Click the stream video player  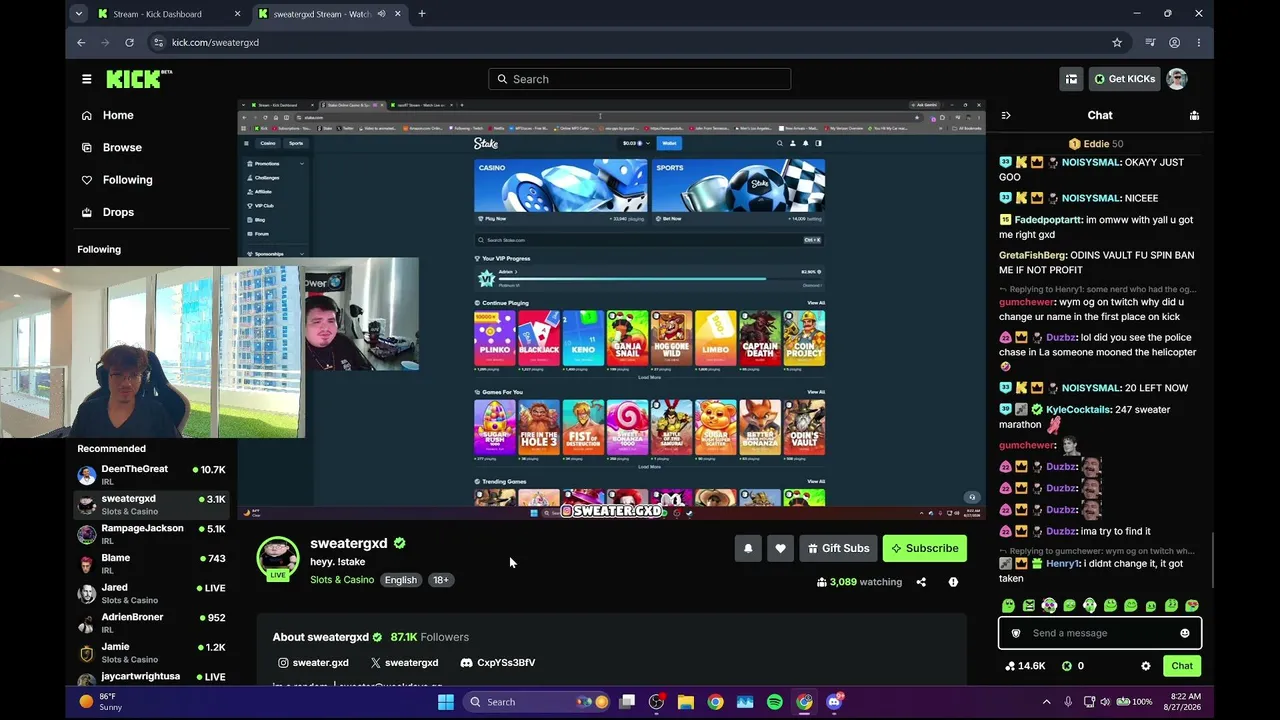(x=611, y=310)
